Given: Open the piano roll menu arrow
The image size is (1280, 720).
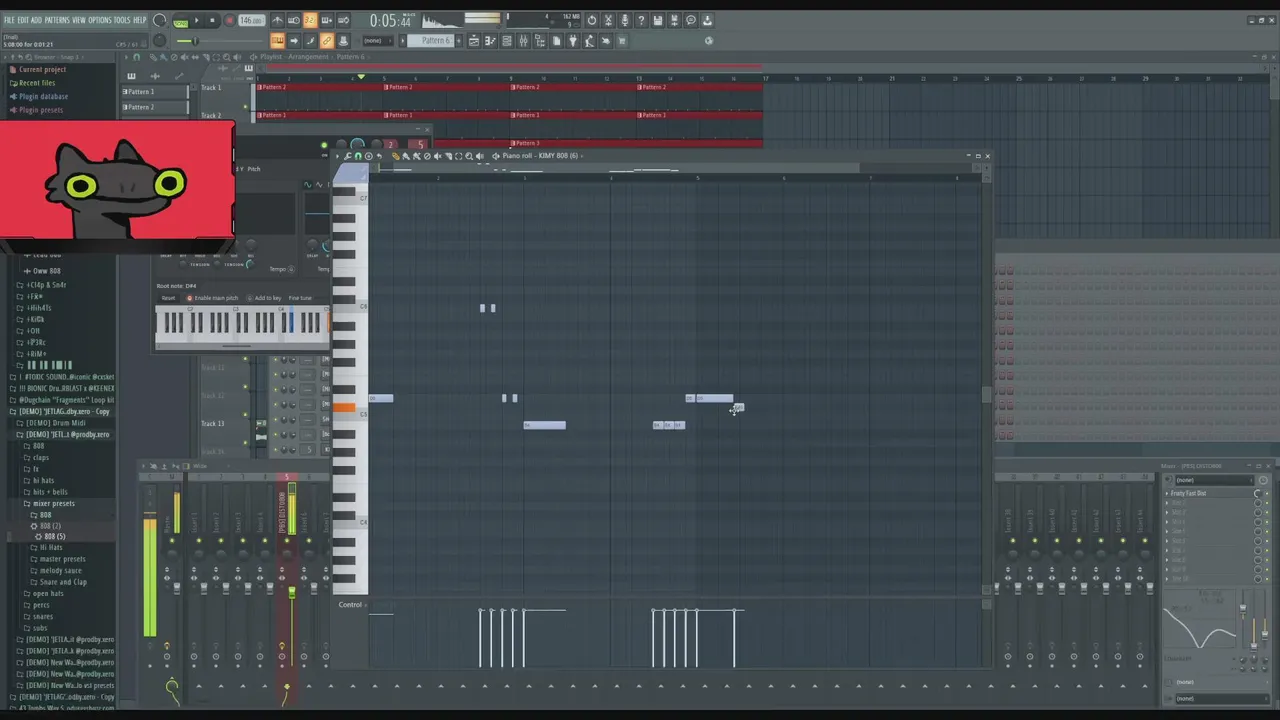Looking at the screenshot, I should click(x=337, y=156).
